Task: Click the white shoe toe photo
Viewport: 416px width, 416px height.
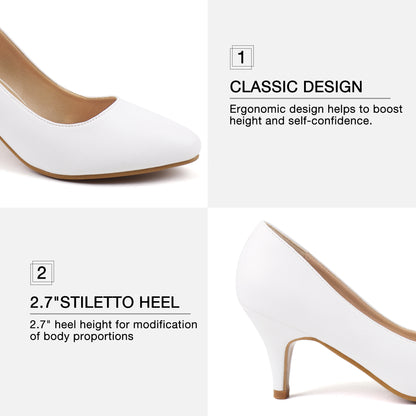Action: click(104, 104)
